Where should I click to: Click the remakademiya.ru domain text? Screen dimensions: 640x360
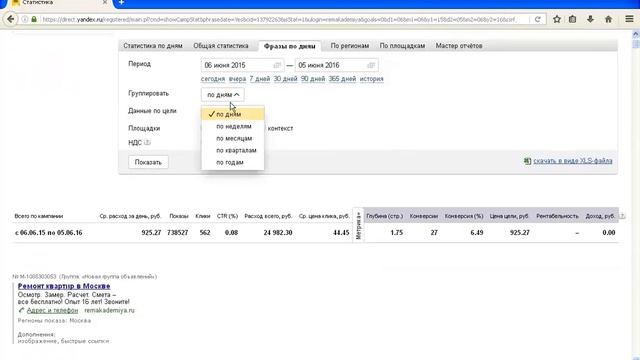[109, 310]
